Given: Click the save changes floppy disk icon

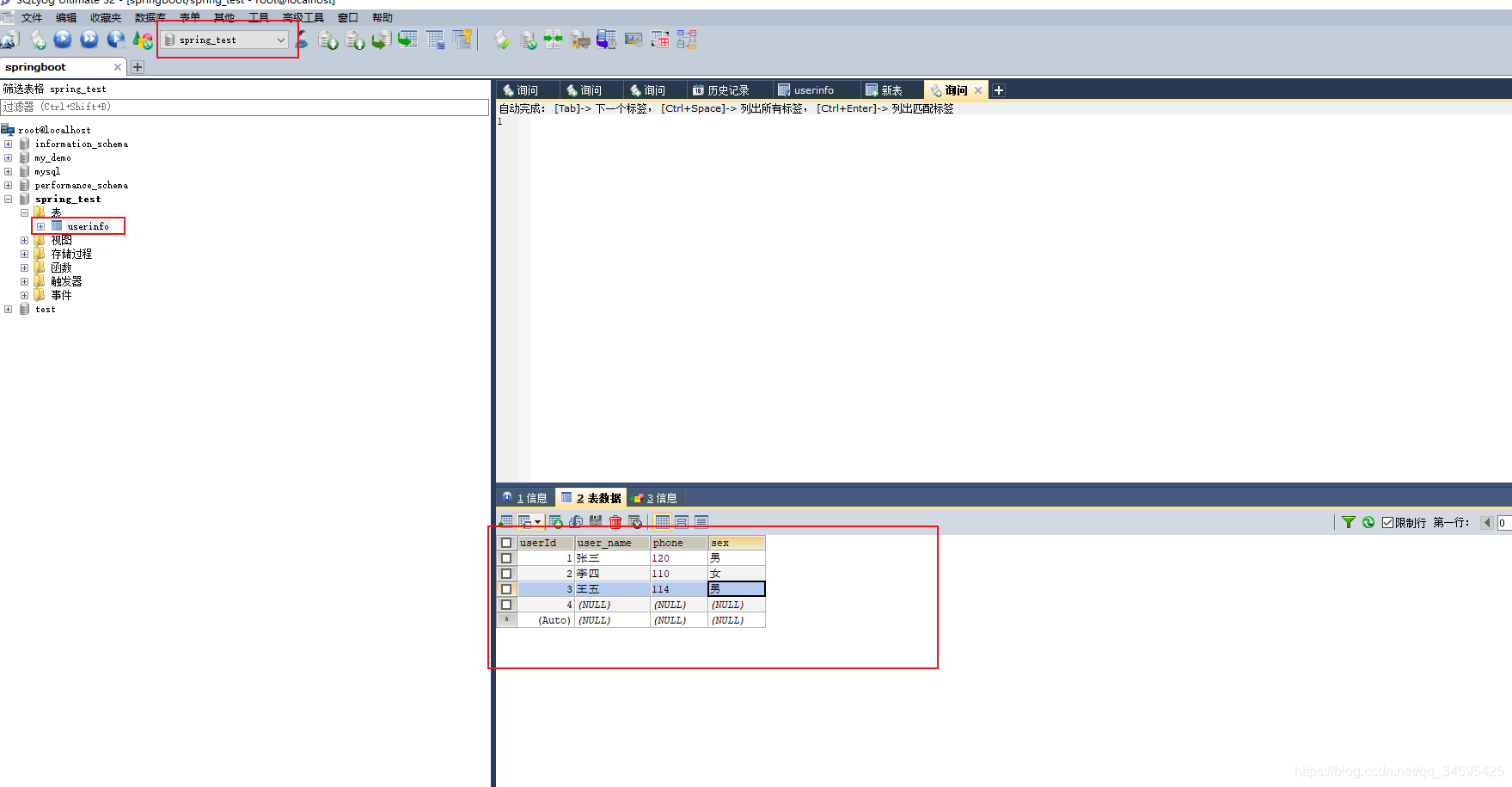Looking at the screenshot, I should pyautogui.click(x=596, y=521).
